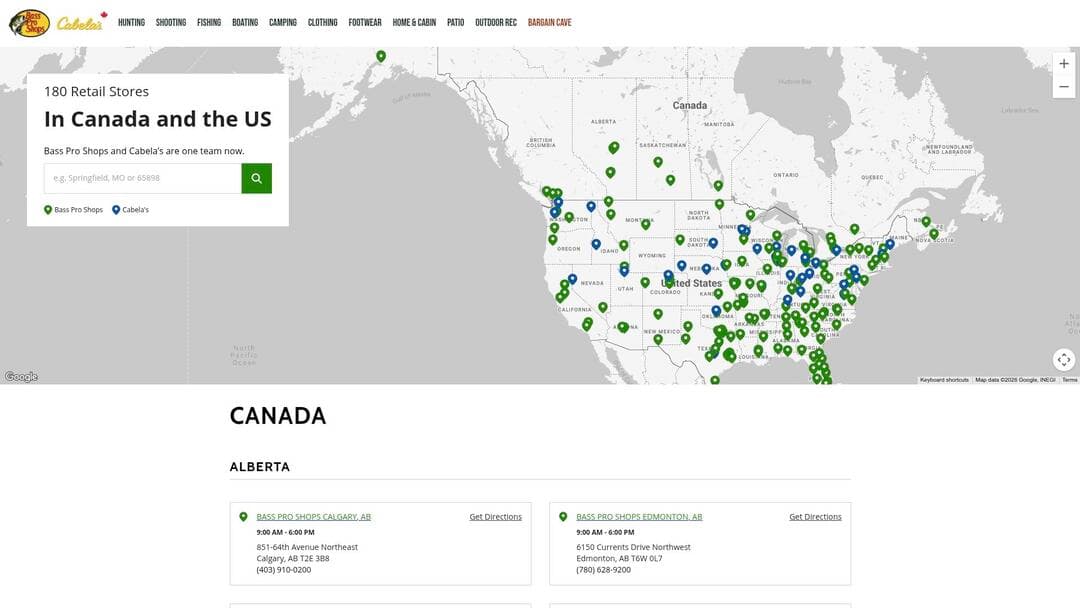Click the green search magnifying glass button

click(256, 178)
